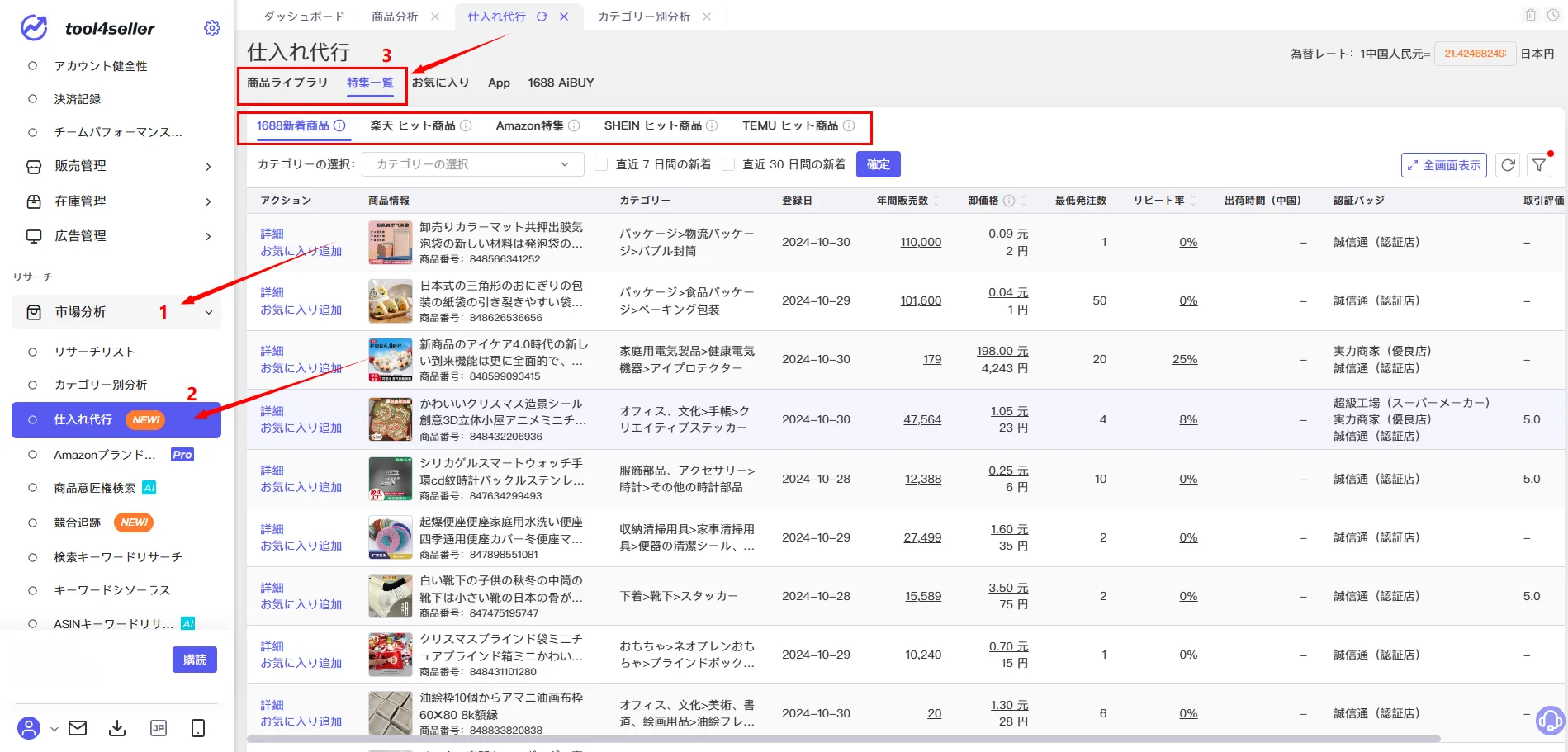Open the mail envelope icon in sidebar footer

coord(78,728)
